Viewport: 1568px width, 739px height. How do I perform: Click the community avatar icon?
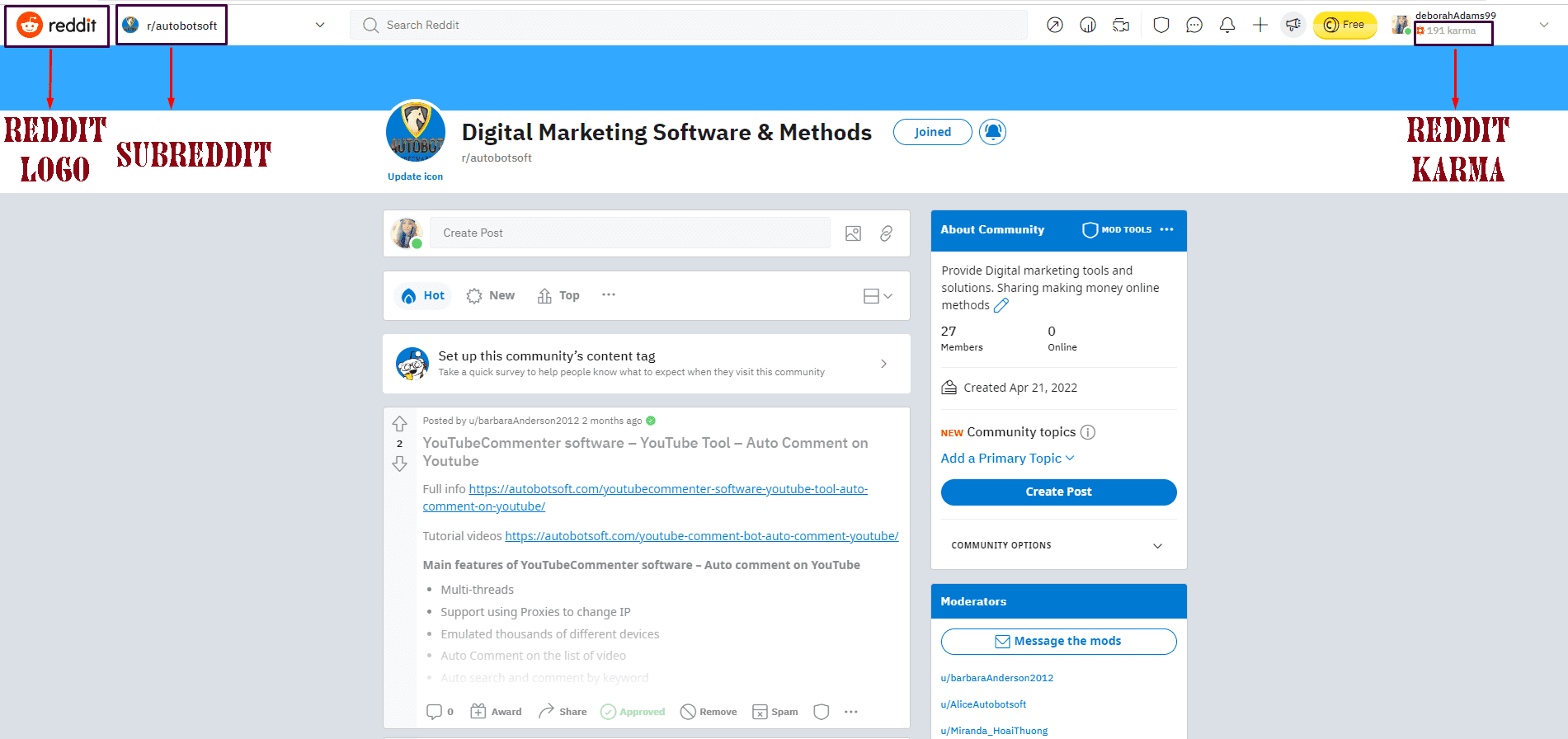(416, 132)
